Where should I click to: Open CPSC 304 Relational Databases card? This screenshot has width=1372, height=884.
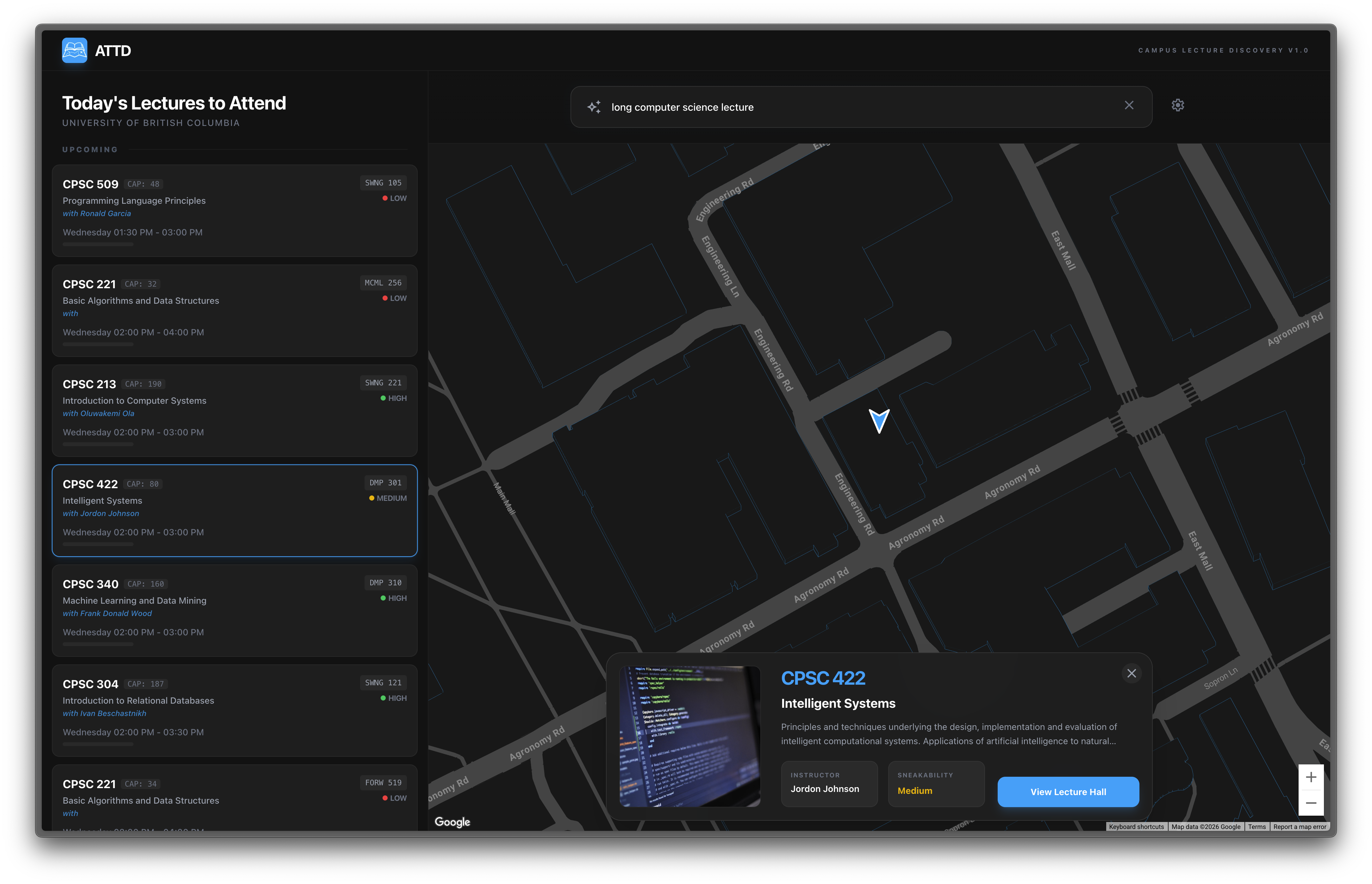234,710
